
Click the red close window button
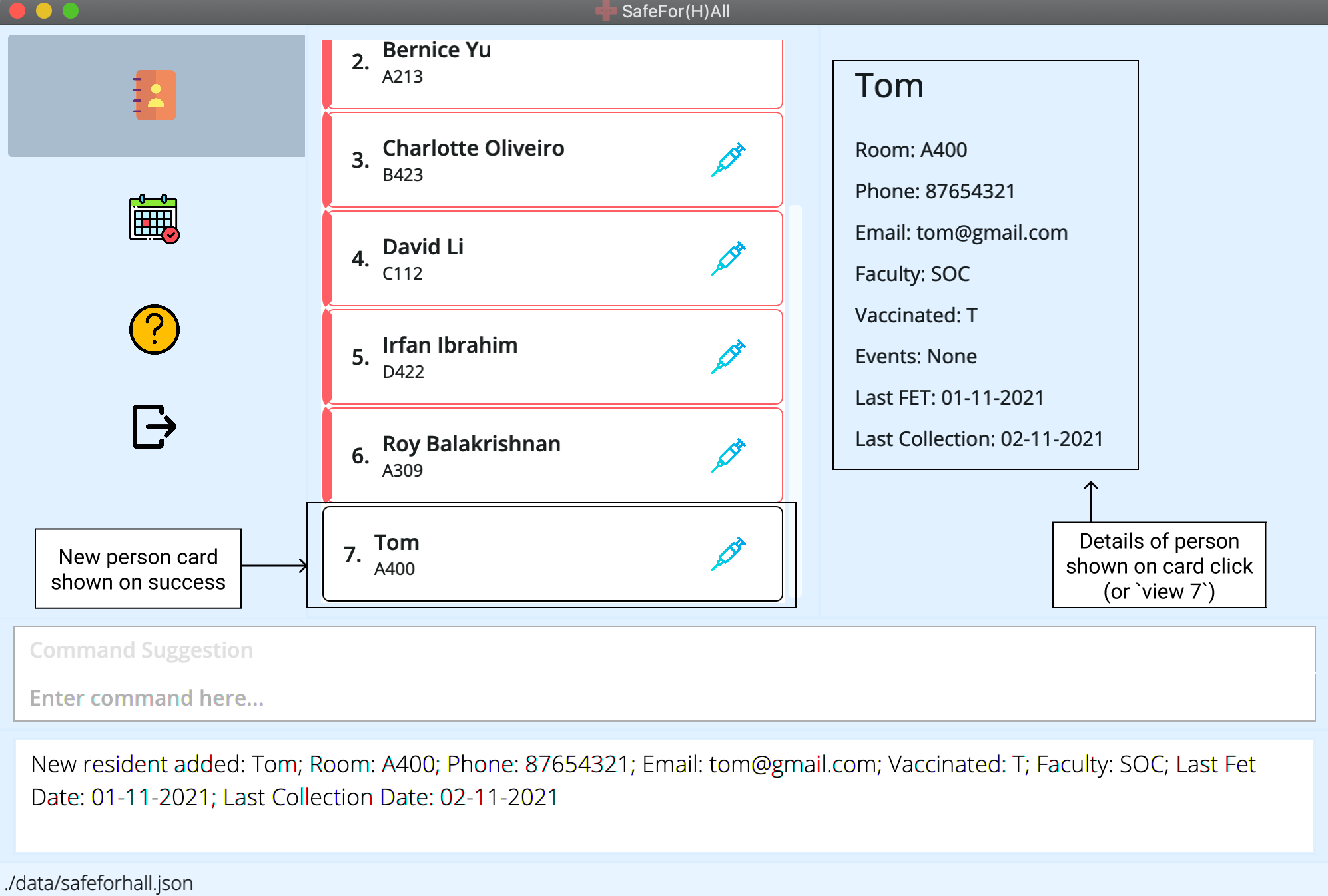(17, 11)
